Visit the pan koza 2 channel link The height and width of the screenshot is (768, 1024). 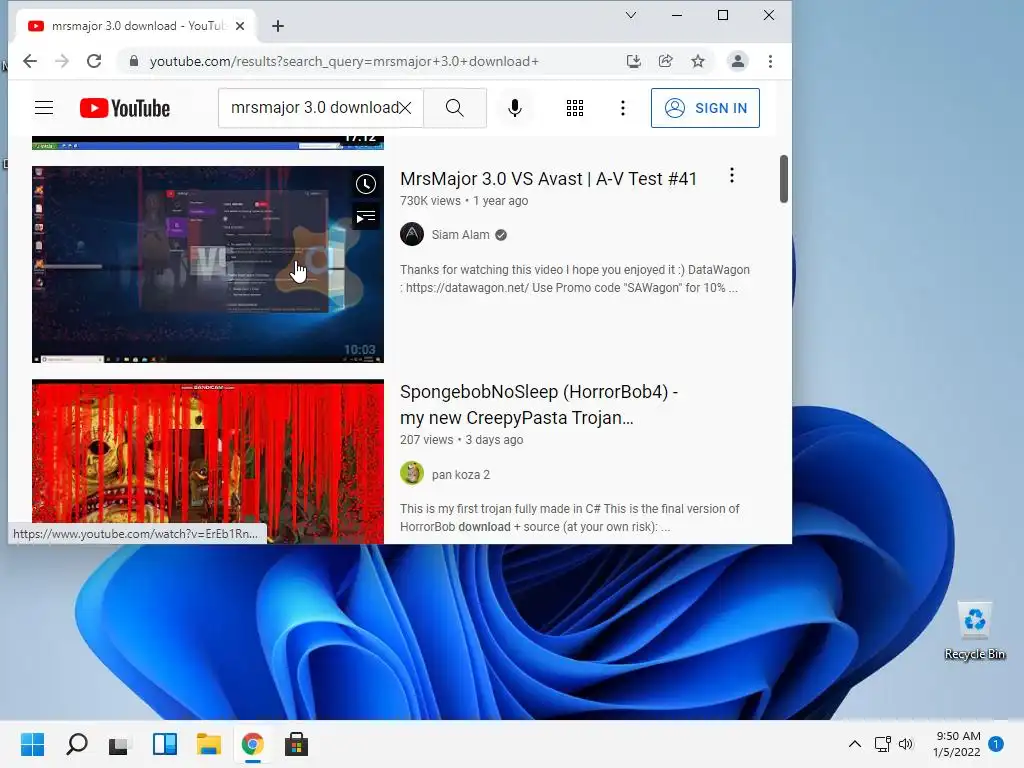460,475
